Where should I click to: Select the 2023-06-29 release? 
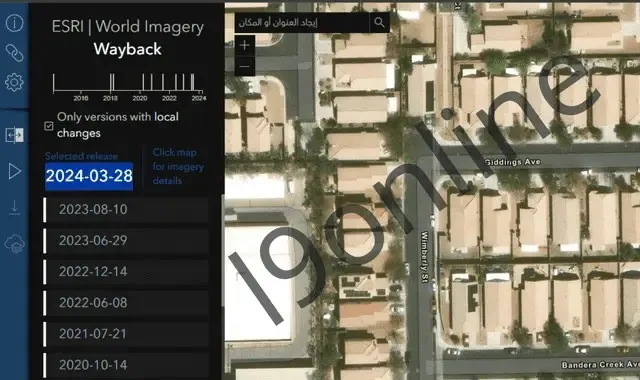[126, 240]
